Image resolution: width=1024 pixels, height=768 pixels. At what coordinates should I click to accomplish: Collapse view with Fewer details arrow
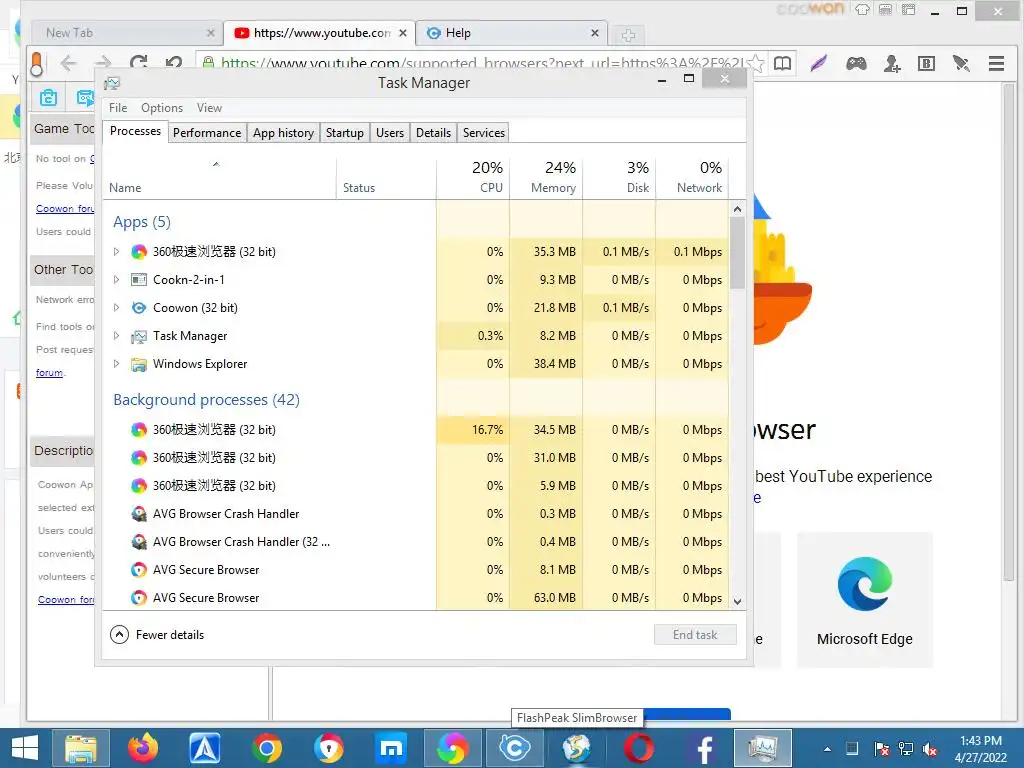[120, 635]
